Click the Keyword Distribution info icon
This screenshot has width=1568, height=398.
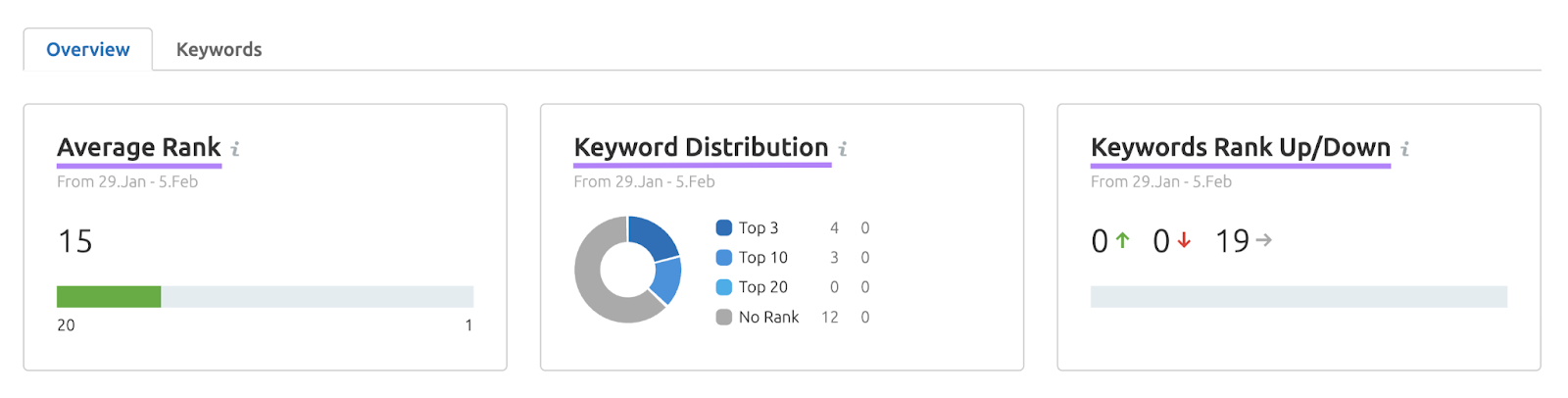(x=843, y=149)
